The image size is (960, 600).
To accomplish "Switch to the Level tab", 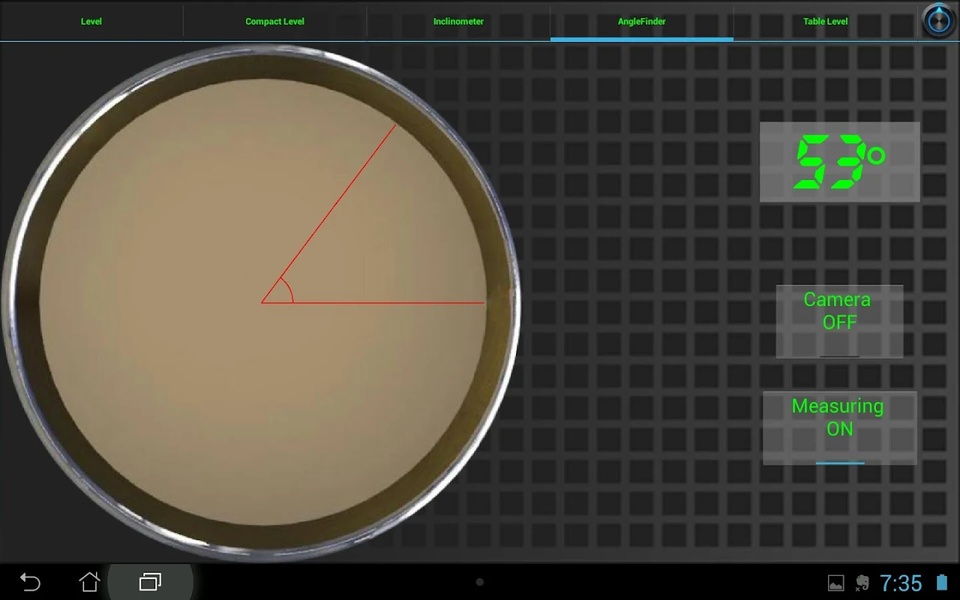I will pyautogui.click(x=91, y=21).
